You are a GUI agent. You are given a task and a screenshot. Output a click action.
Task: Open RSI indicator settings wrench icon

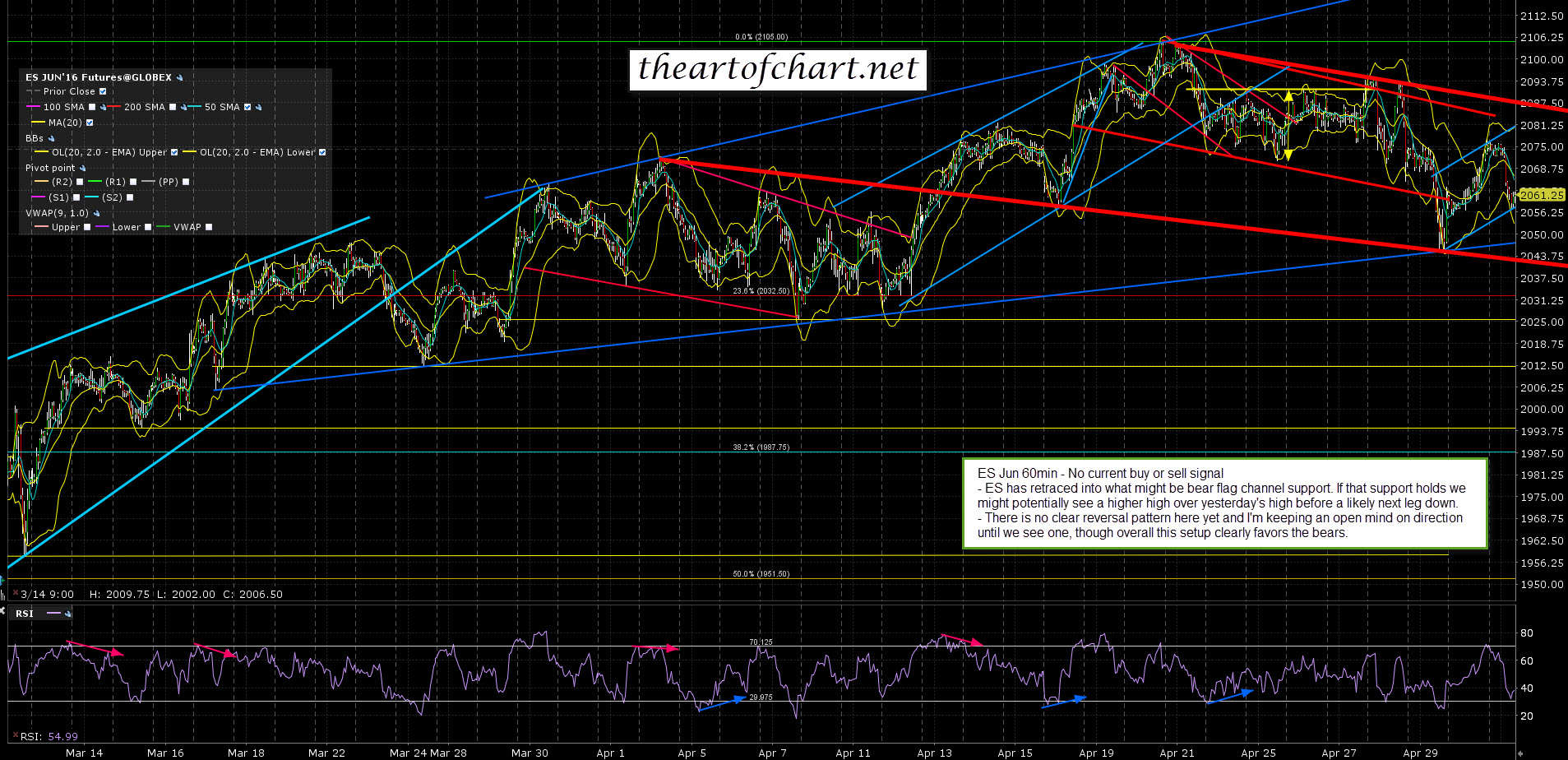68,614
